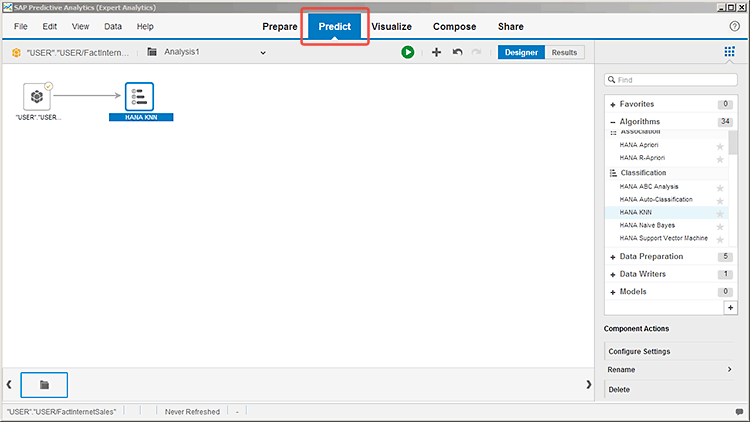The width and height of the screenshot is (750, 422).
Task: Switch to the Compose tab
Action: [x=454, y=27]
